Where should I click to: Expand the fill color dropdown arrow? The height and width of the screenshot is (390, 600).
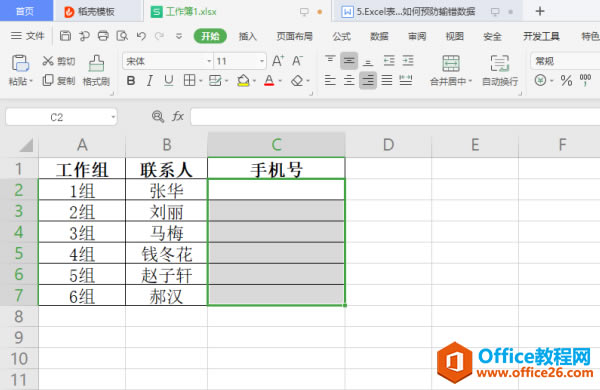tap(254, 81)
